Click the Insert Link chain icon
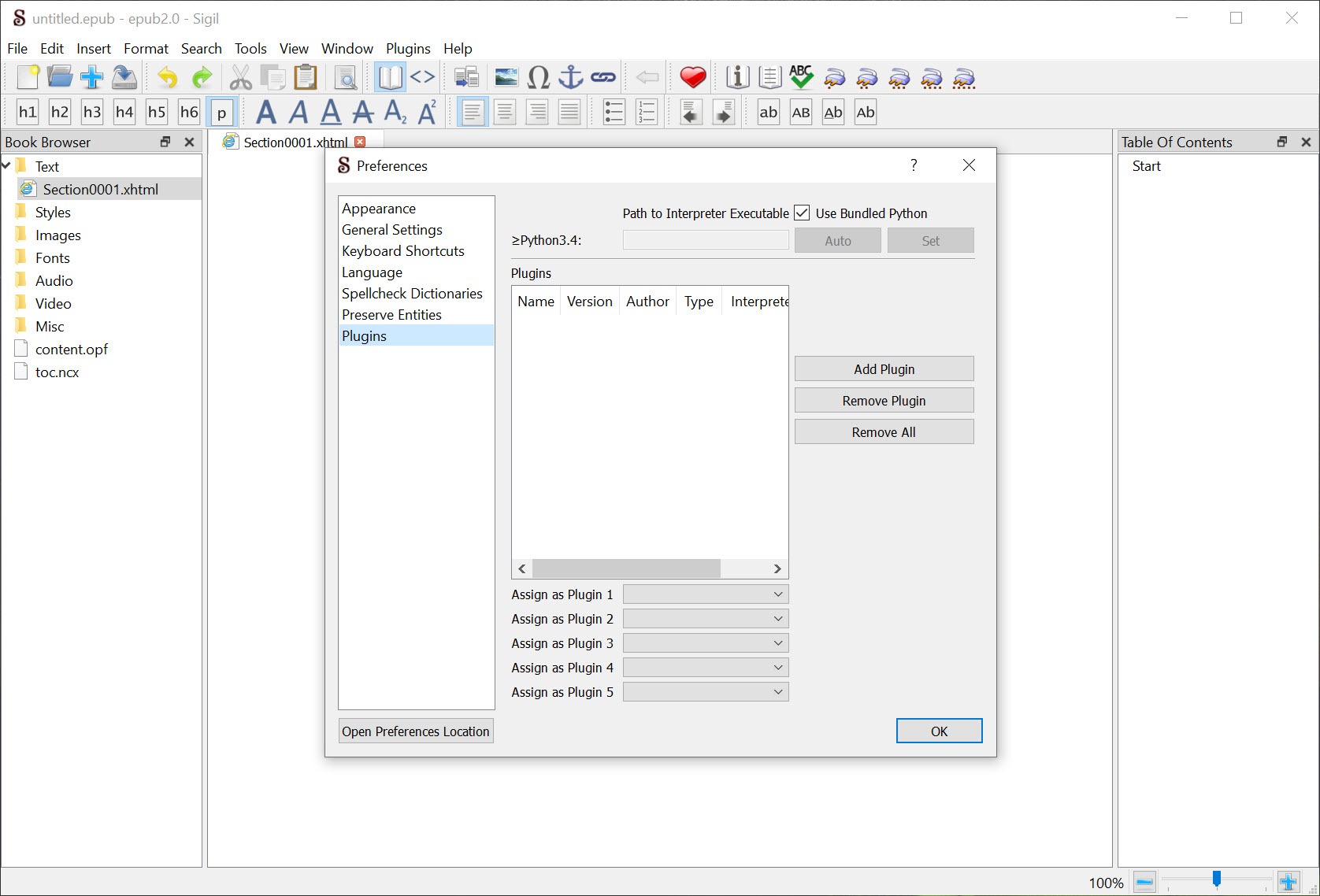Screen dimensions: 1320x896 pyautogui.click(x=603, y=77)
